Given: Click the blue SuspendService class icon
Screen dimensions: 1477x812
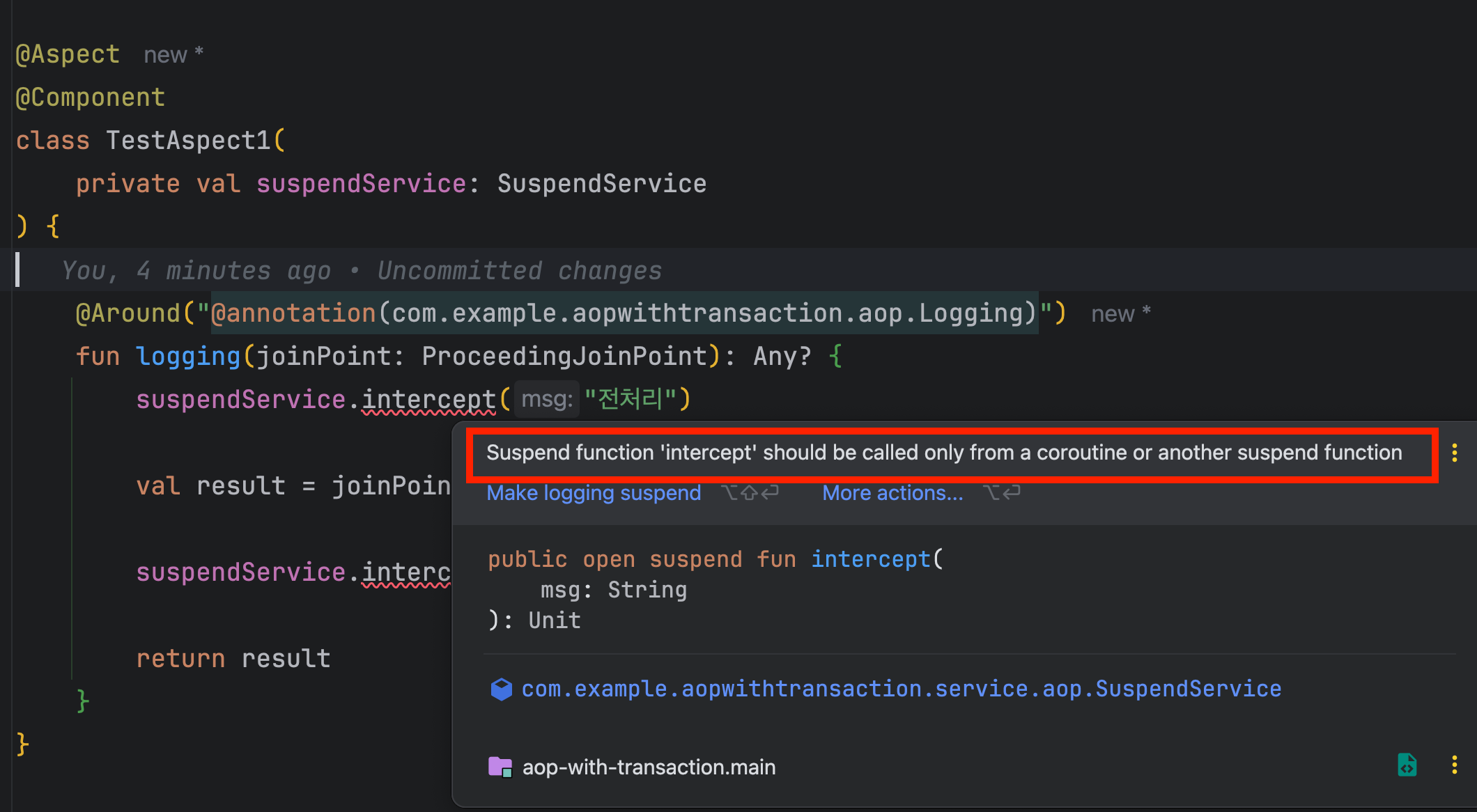Looking at the screenshot, I should tap(501, 689).
